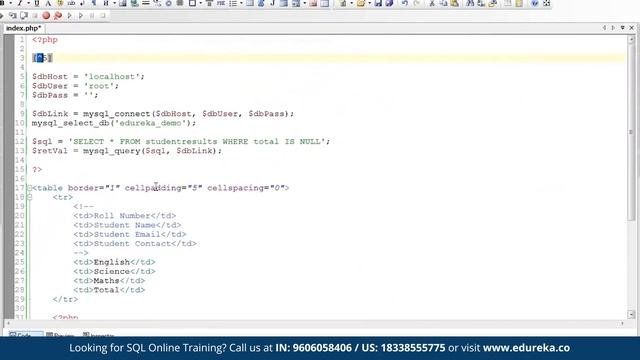Click the Help question mark icon
This screenshot has height=360, width=640.
click(535, 3)
